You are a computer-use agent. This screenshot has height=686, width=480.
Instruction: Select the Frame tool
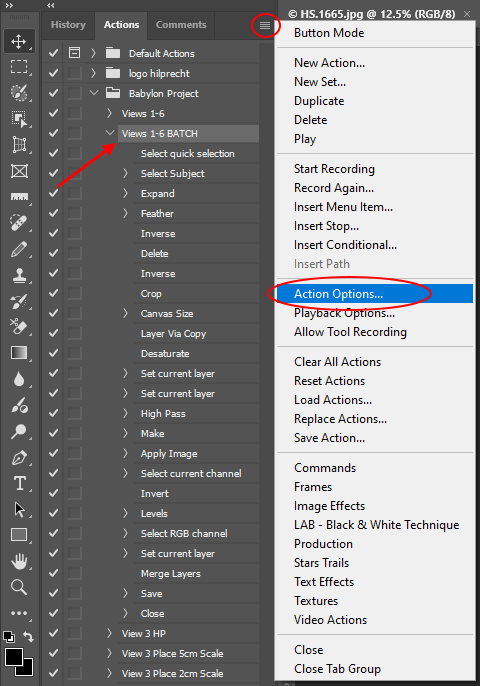pyautogui.click(x=19, y=171)
